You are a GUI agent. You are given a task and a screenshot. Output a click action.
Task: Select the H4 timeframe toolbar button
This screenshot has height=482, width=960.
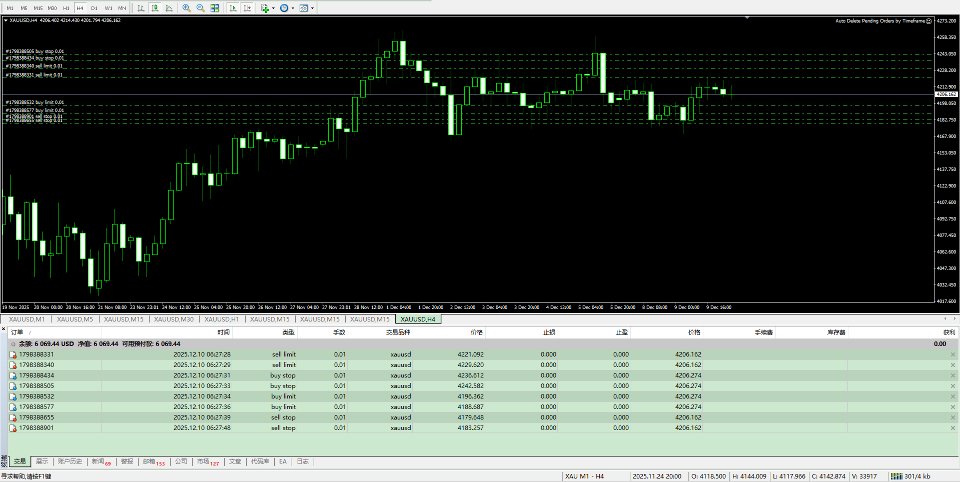pyautogui.click(x=80, y=8)
